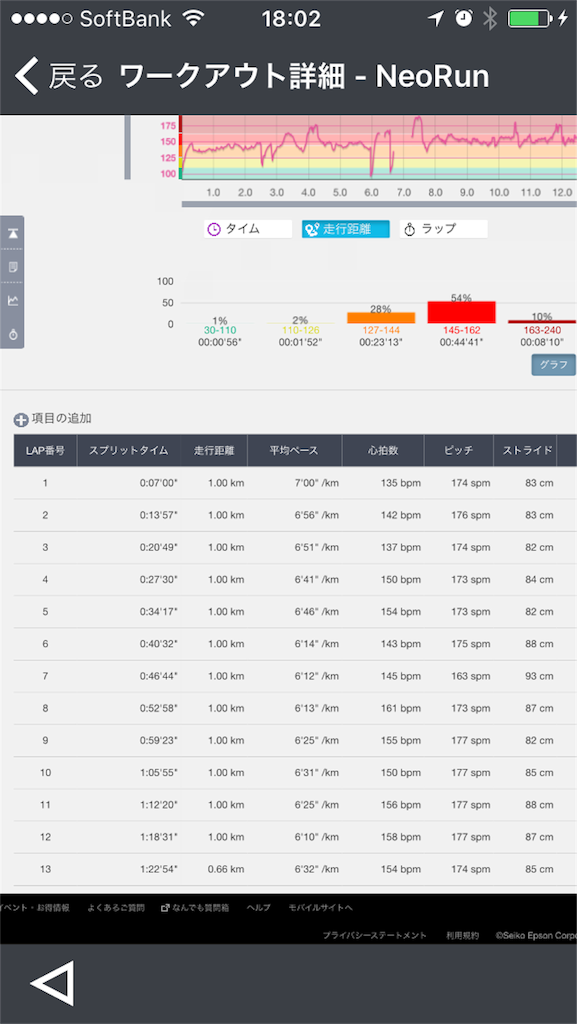The width and height of the screenshot is (577, 1024).
Task: Click pace 6'51" /km in lap 3
Action: tap(317, 547)
